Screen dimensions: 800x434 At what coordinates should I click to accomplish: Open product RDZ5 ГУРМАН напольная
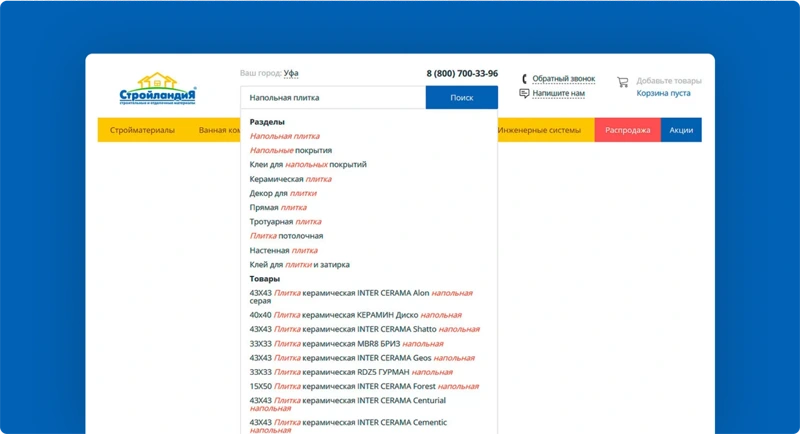(x=351, y=372)
